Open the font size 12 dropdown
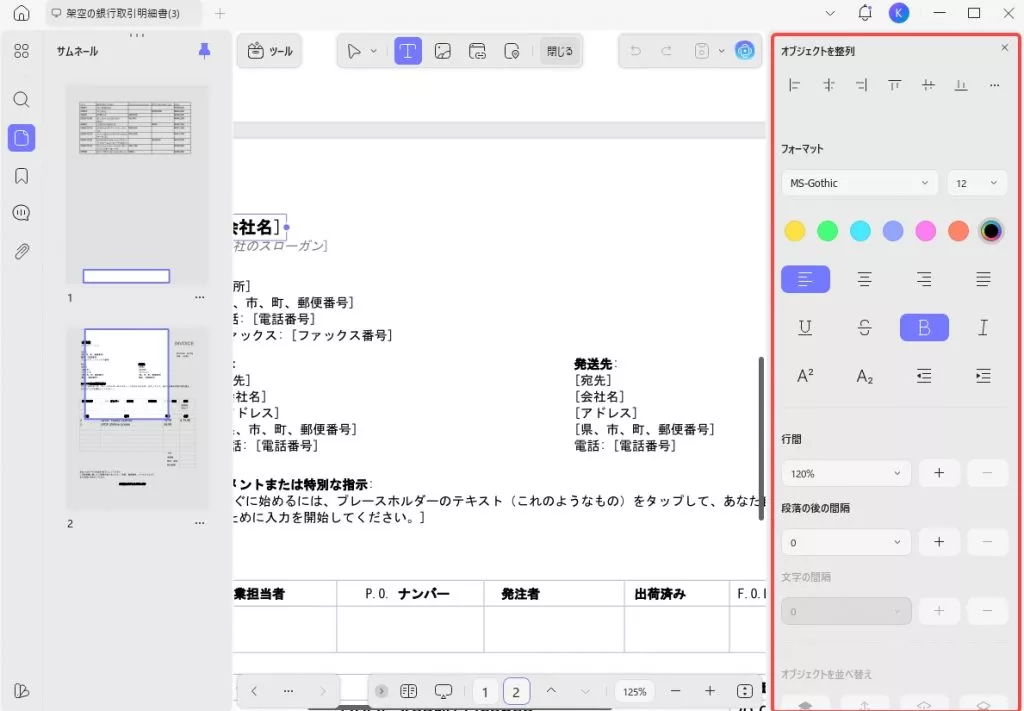This screenshot has width=1024, height=711. (x=977, y=183)
